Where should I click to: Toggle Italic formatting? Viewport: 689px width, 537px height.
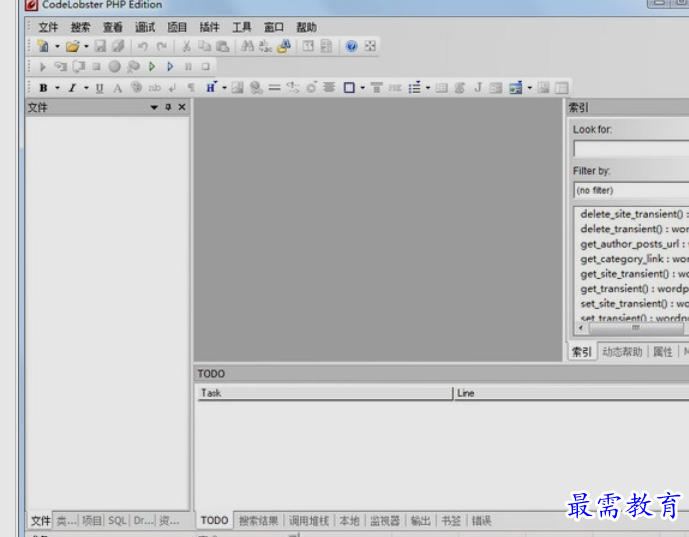[x=72, y=88]
